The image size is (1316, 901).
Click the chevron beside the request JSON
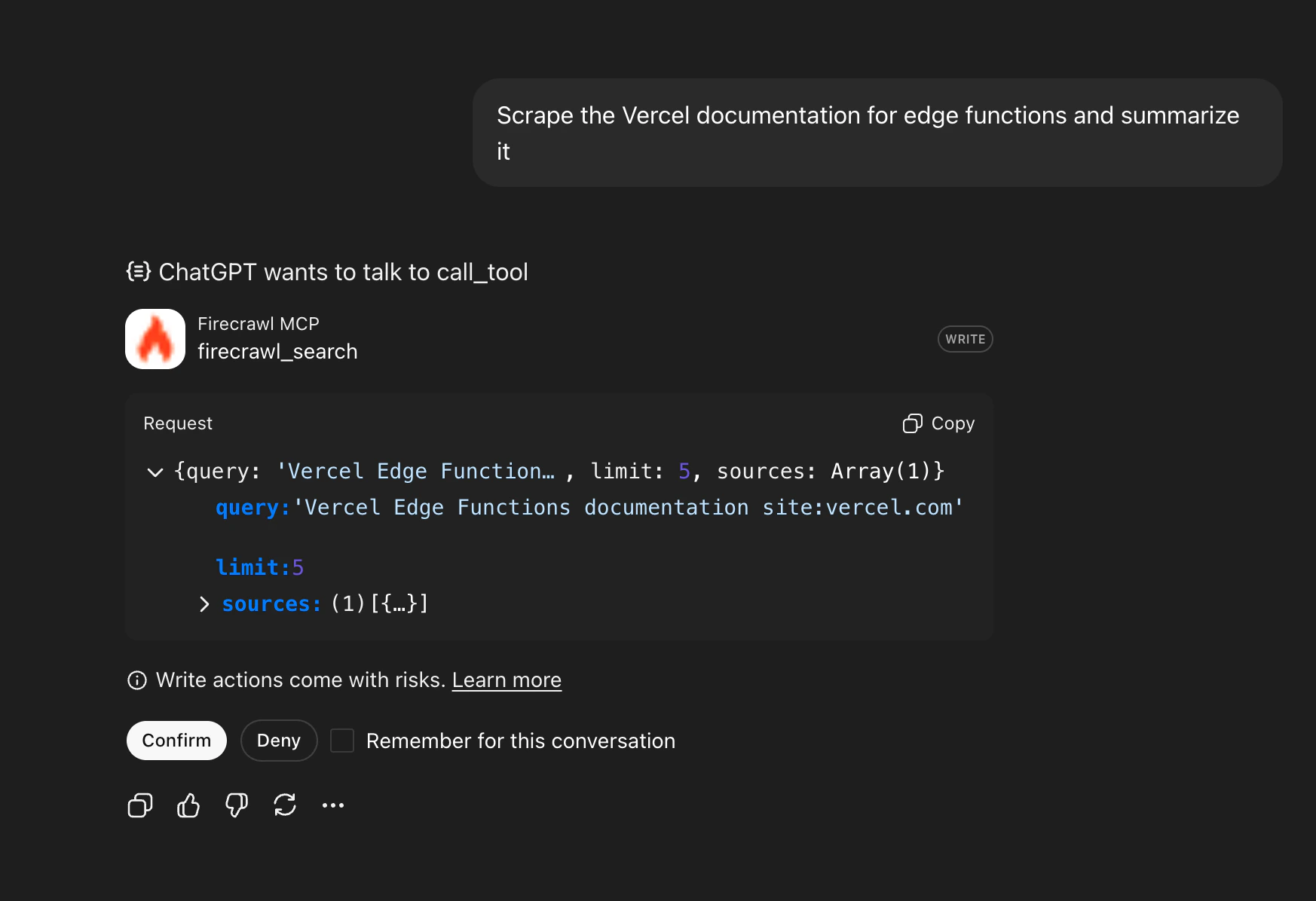pos(155,472)
